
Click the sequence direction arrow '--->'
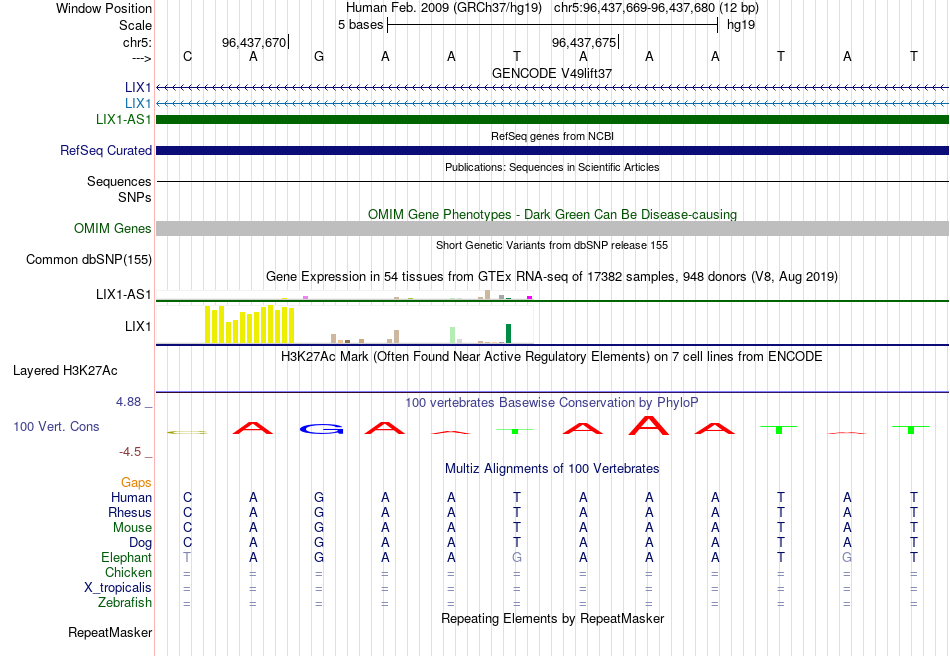pos(142,58)
